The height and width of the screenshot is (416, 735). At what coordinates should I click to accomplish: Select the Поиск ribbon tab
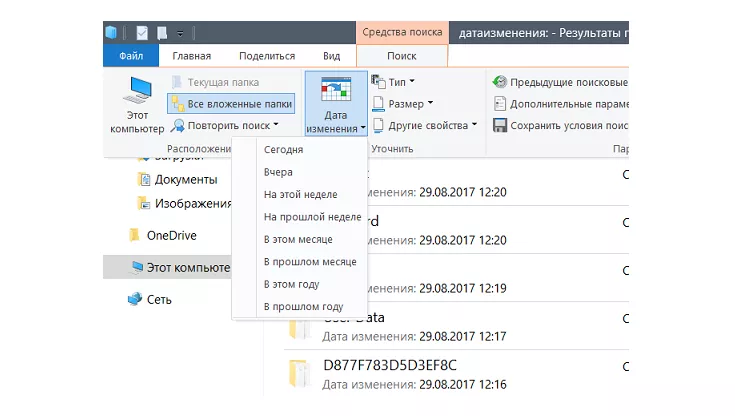402,56
